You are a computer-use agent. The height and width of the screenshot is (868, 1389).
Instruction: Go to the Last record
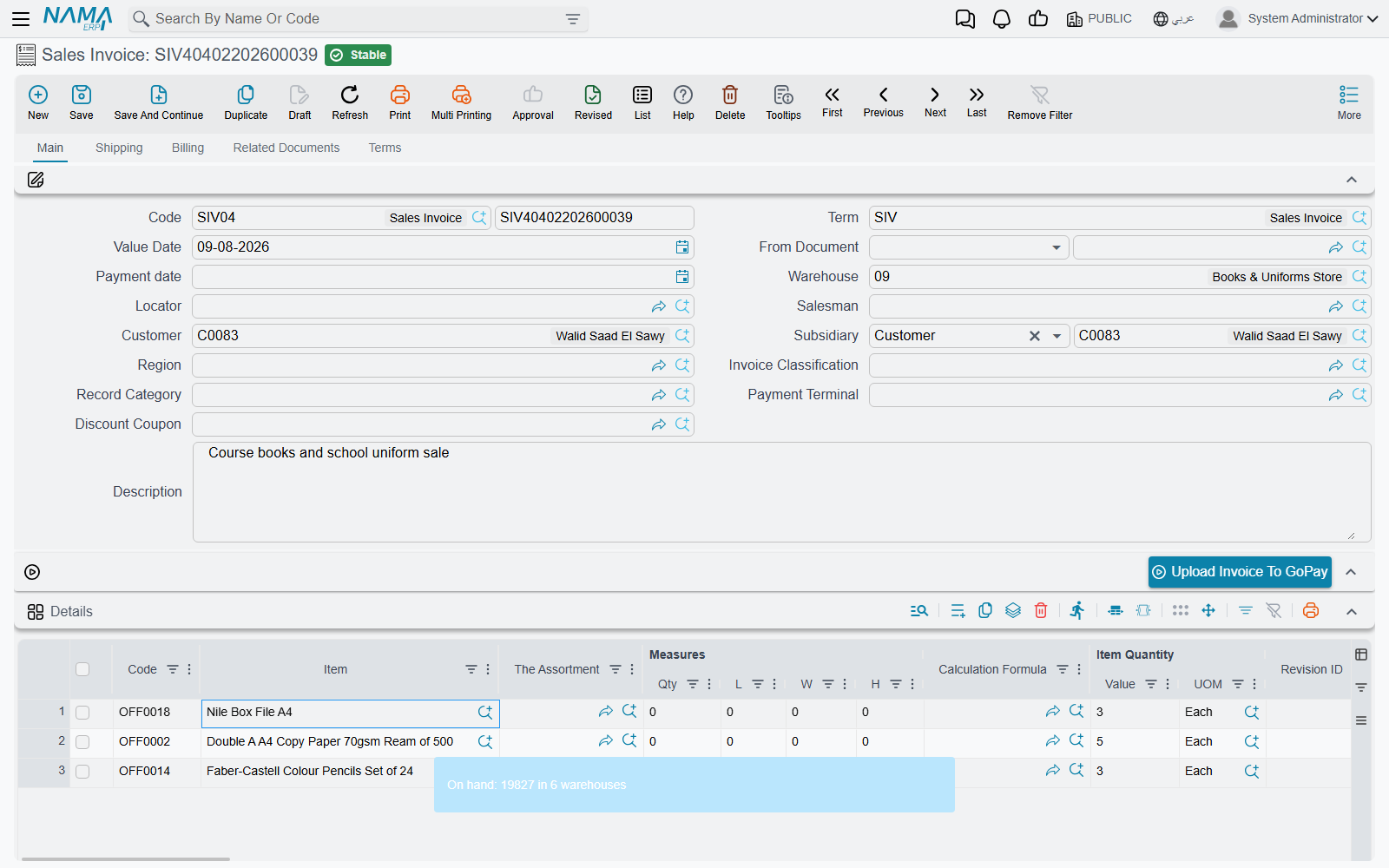point(977,102)
